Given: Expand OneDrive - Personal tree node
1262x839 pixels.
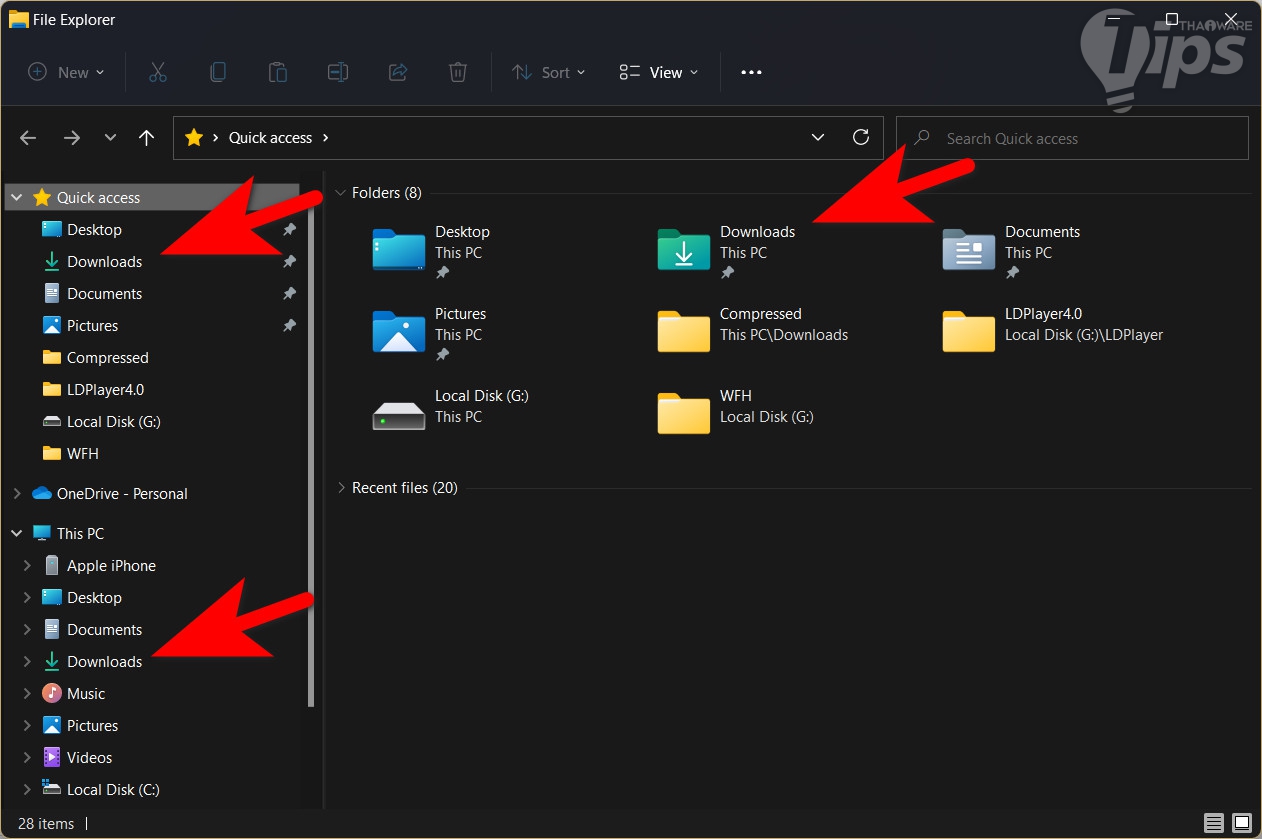Looking at the screenshot, I should click(17, 494).
